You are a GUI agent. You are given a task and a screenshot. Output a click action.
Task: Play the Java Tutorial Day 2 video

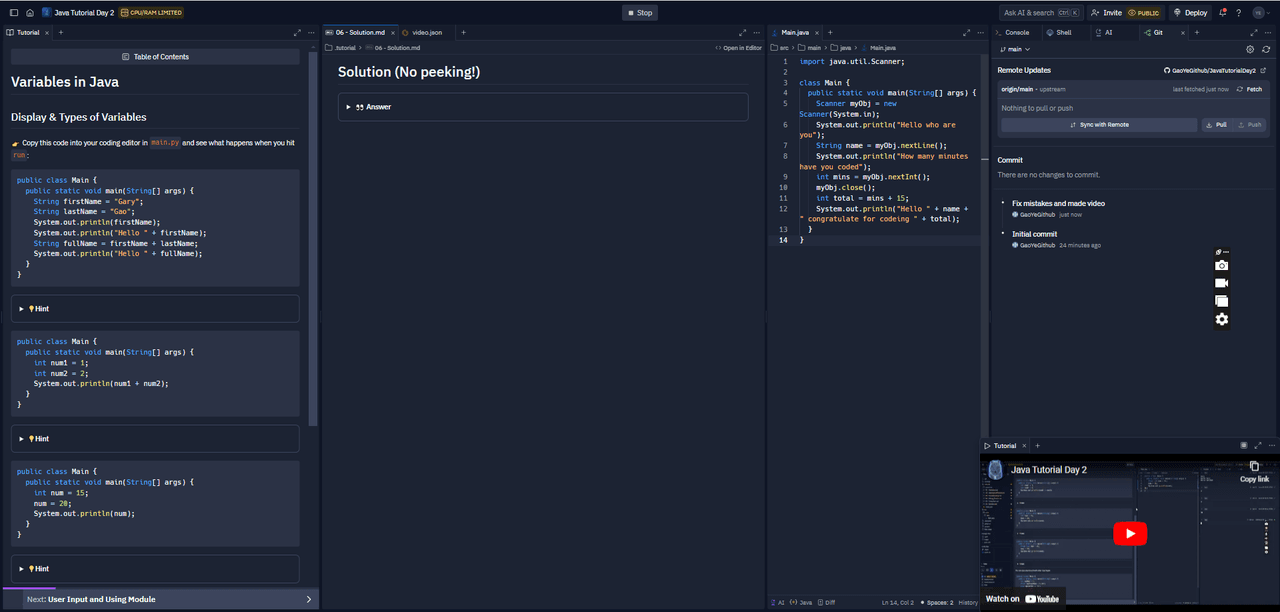pos(1130,534)
